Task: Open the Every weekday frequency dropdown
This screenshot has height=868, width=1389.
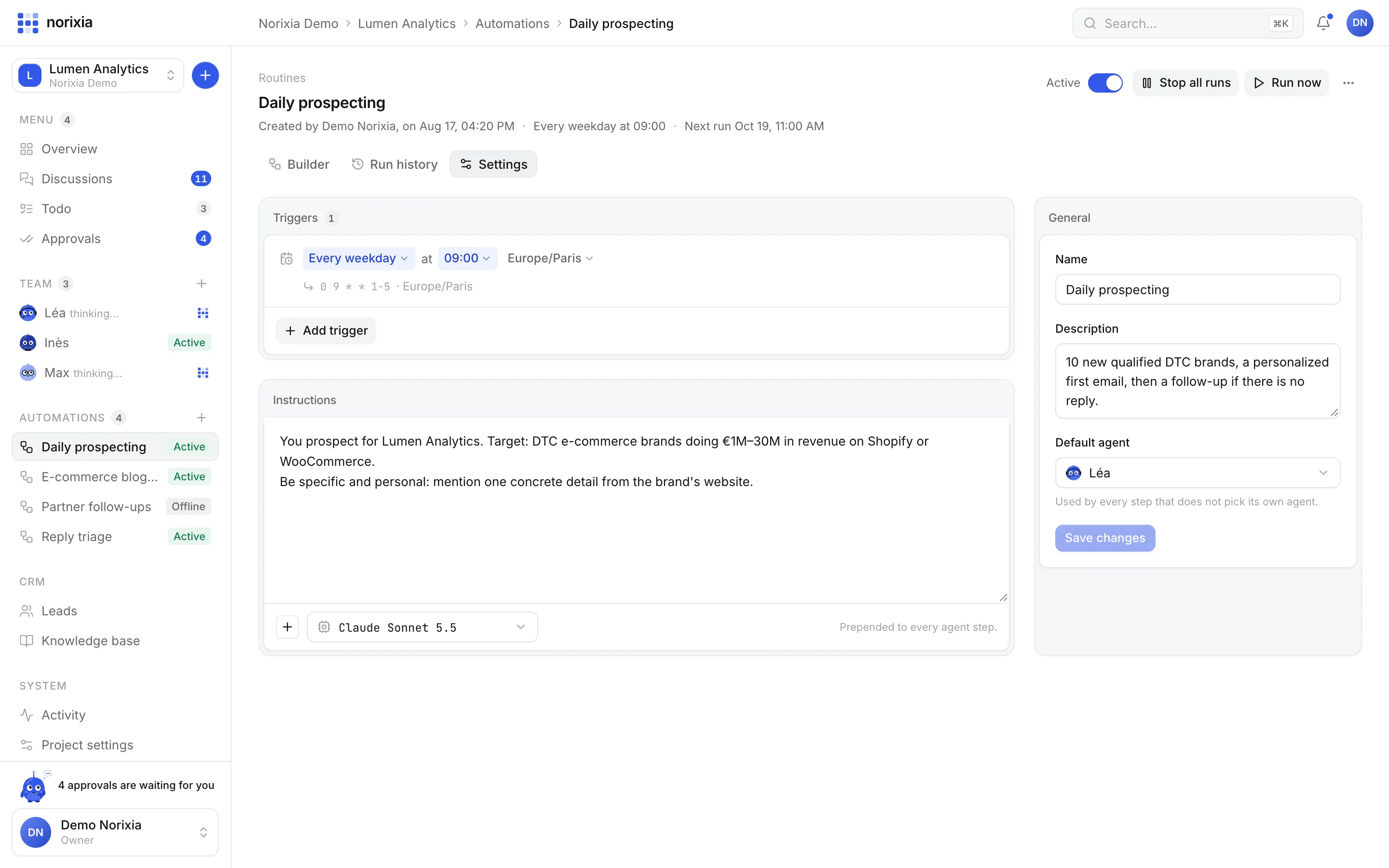Action: (358, 258)
